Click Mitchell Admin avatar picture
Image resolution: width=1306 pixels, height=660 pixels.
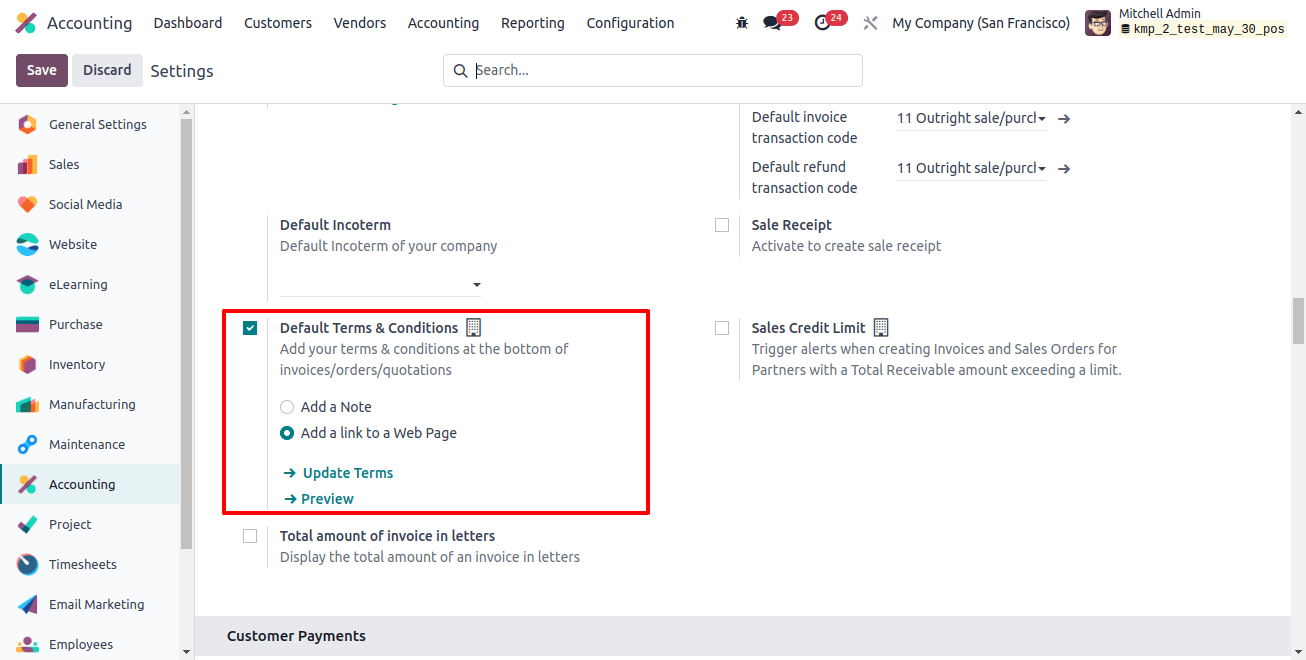[x=1098, y=23]
